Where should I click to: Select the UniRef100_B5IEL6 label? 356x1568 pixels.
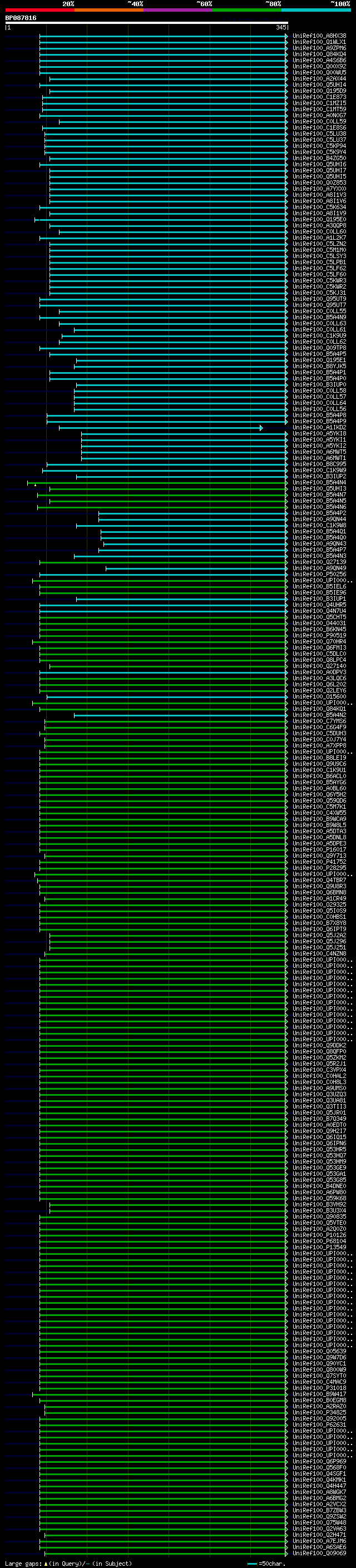(x=319, y=586)
